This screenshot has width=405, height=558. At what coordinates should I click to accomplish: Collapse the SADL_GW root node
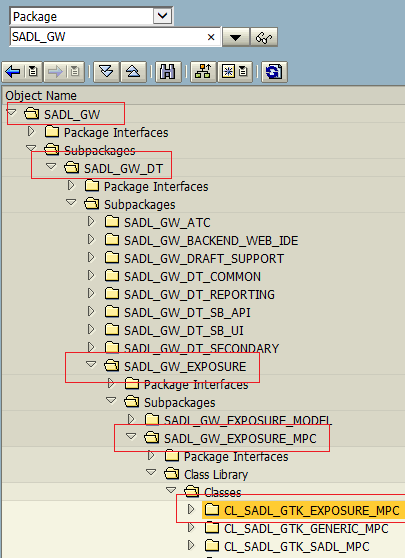(x=12, y=113)
